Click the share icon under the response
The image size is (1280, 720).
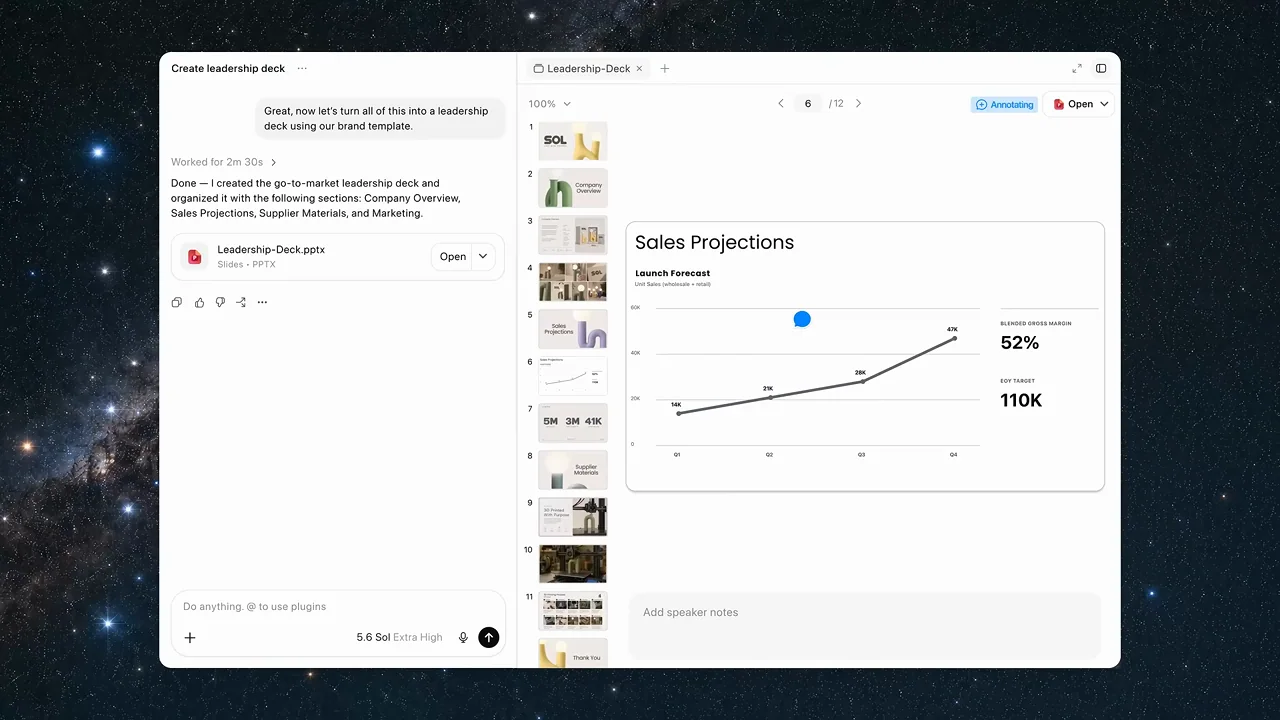click(x=241, y=302)
